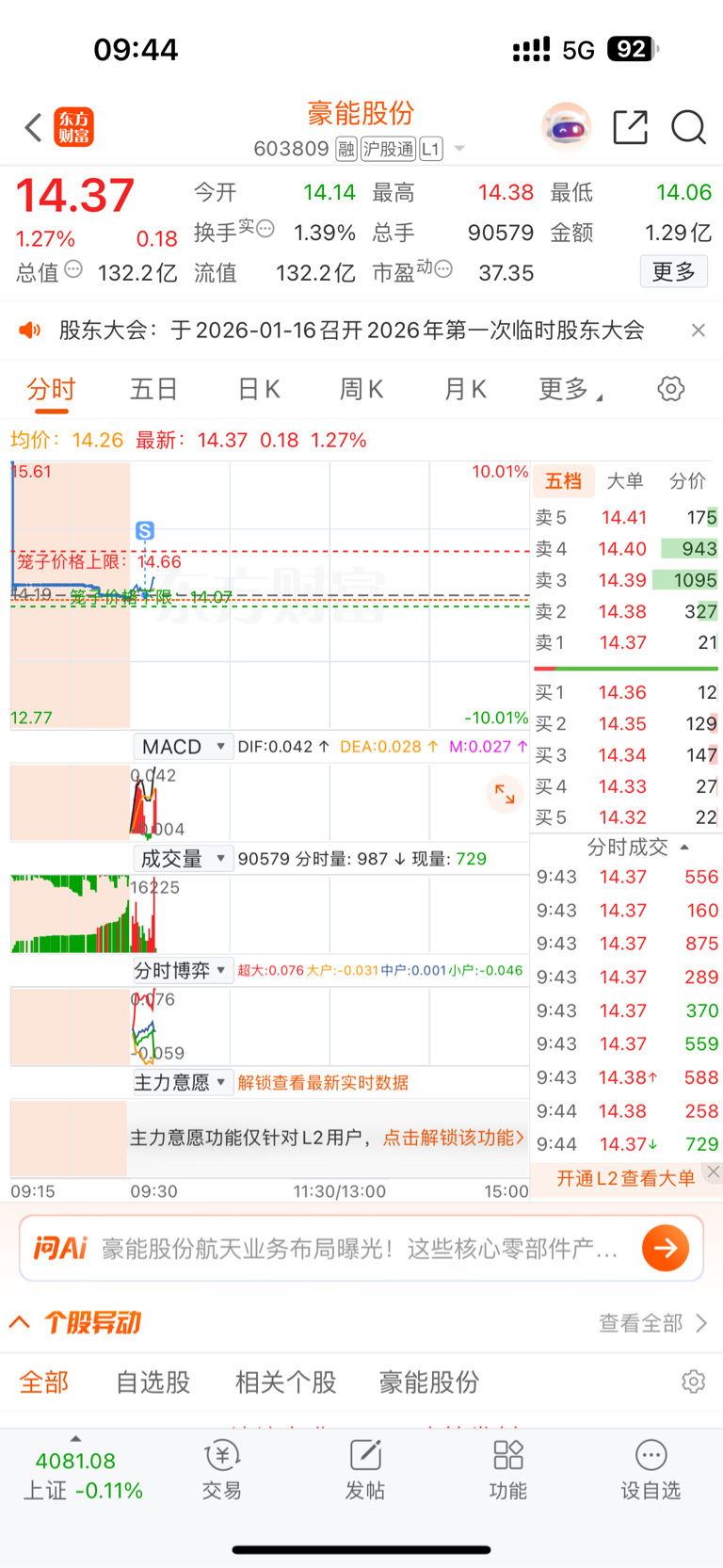Tap 解锁查看最新实时数据 link
This screenshot has height=1568, width=723.
pyautogui.click(x=323, y=1083)
